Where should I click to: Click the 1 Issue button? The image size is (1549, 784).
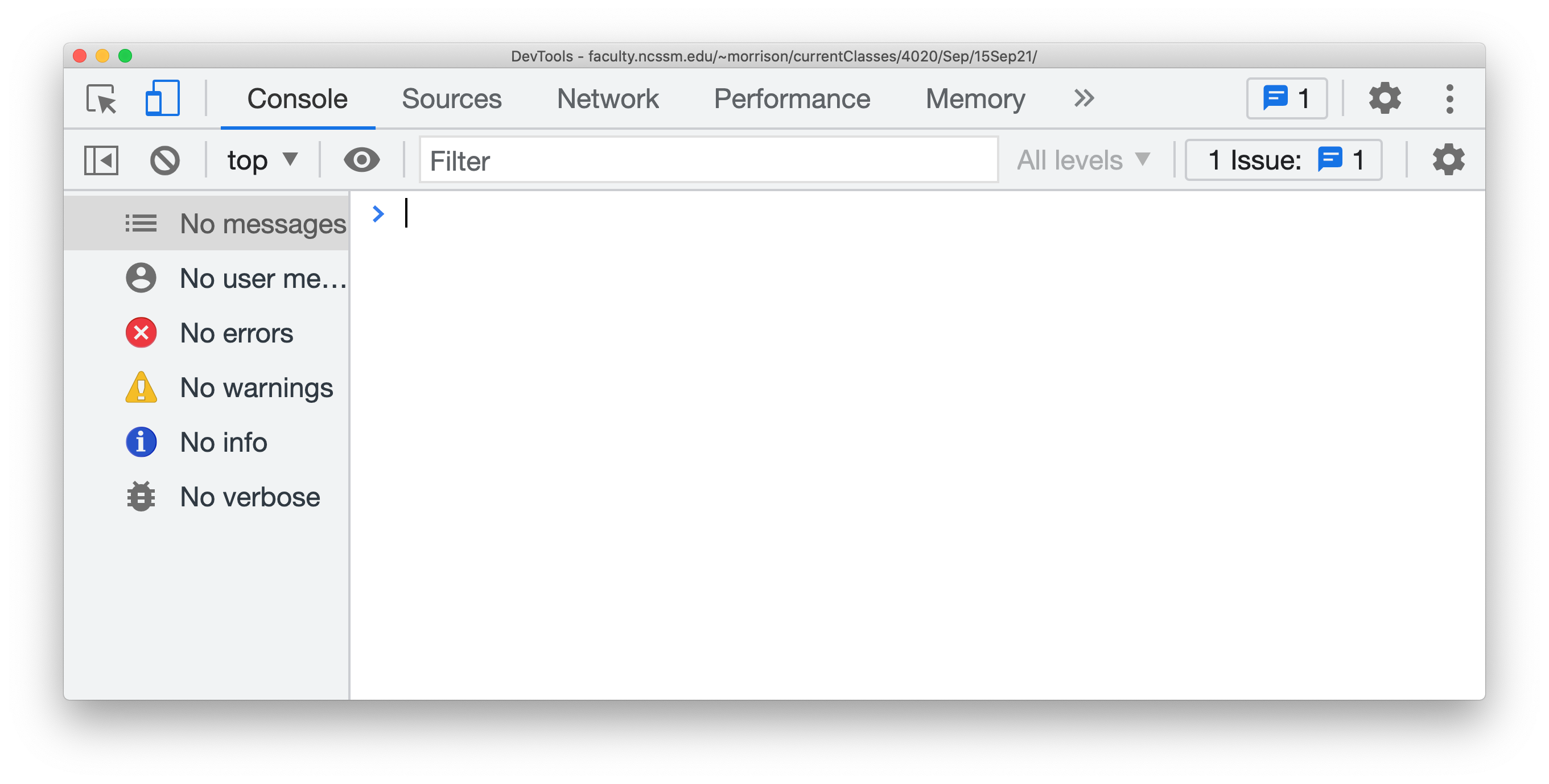coord(1283,160)
